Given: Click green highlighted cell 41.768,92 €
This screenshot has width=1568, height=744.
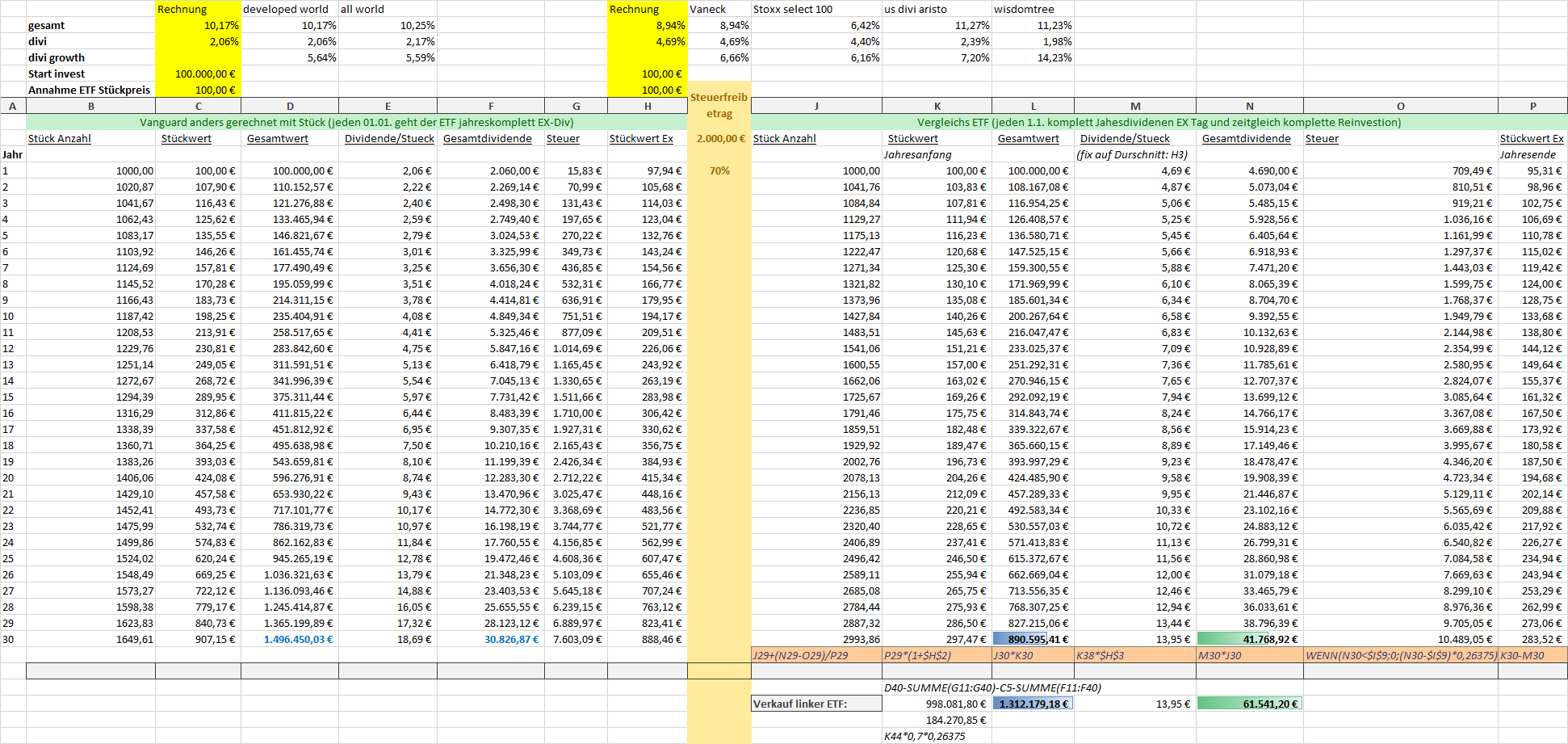Looking at the screenshot, I should [1249, 639].
